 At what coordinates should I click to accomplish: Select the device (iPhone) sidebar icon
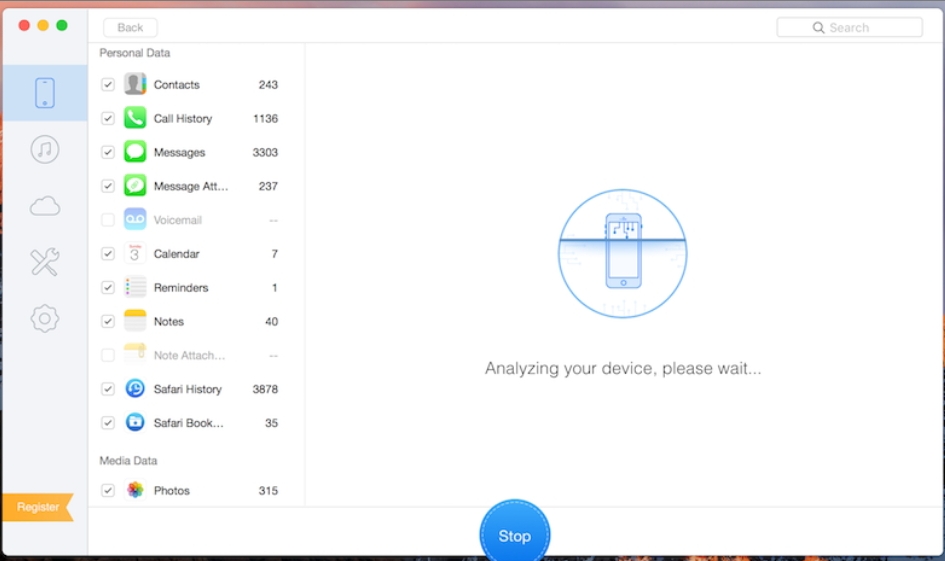[x=45, y=93]
